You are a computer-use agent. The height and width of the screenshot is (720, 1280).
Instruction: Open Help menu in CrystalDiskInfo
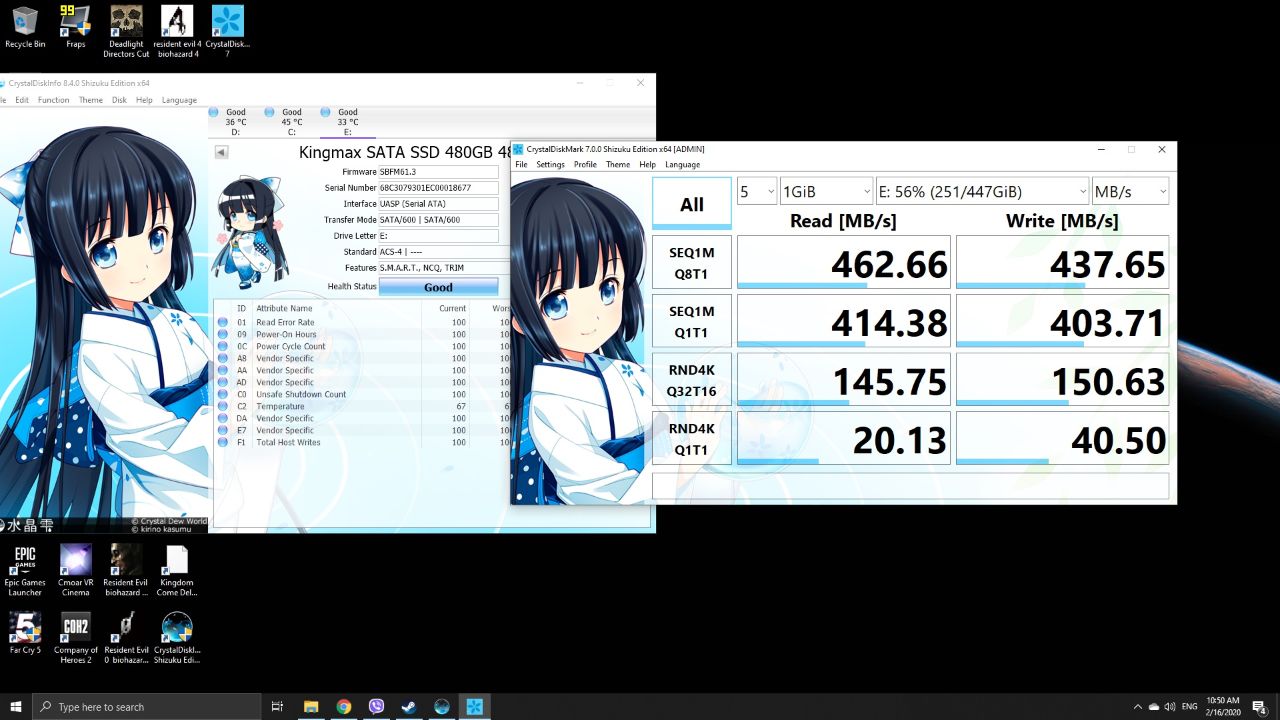pyautogui.click(x=144, y=100)
